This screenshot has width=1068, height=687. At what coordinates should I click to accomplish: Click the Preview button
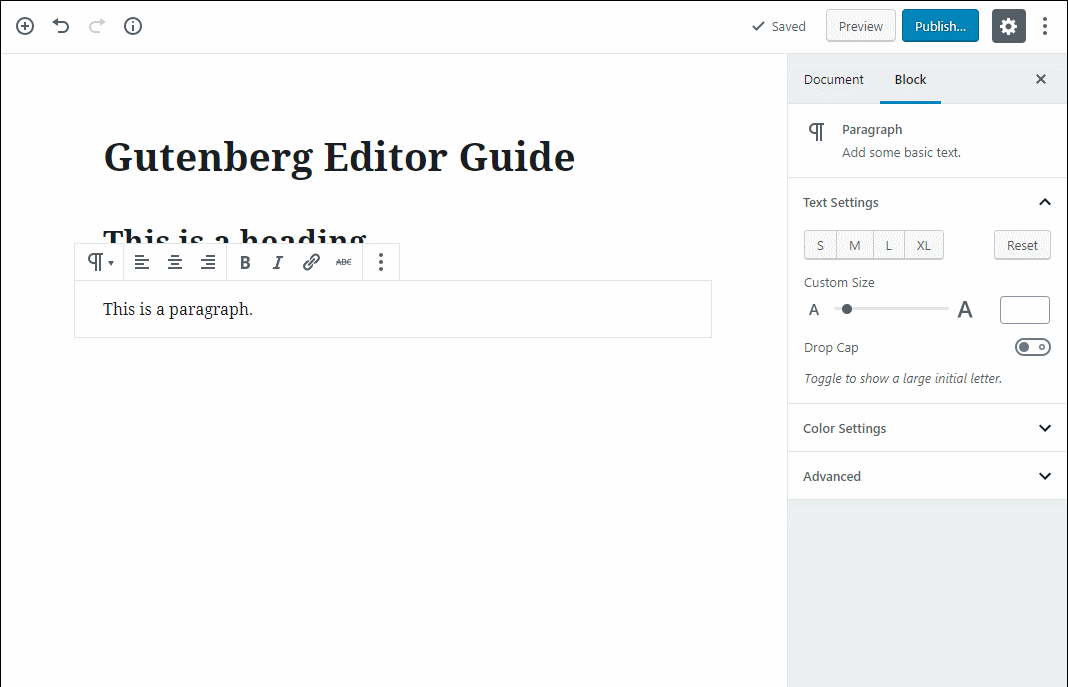(x=861, y=26)
